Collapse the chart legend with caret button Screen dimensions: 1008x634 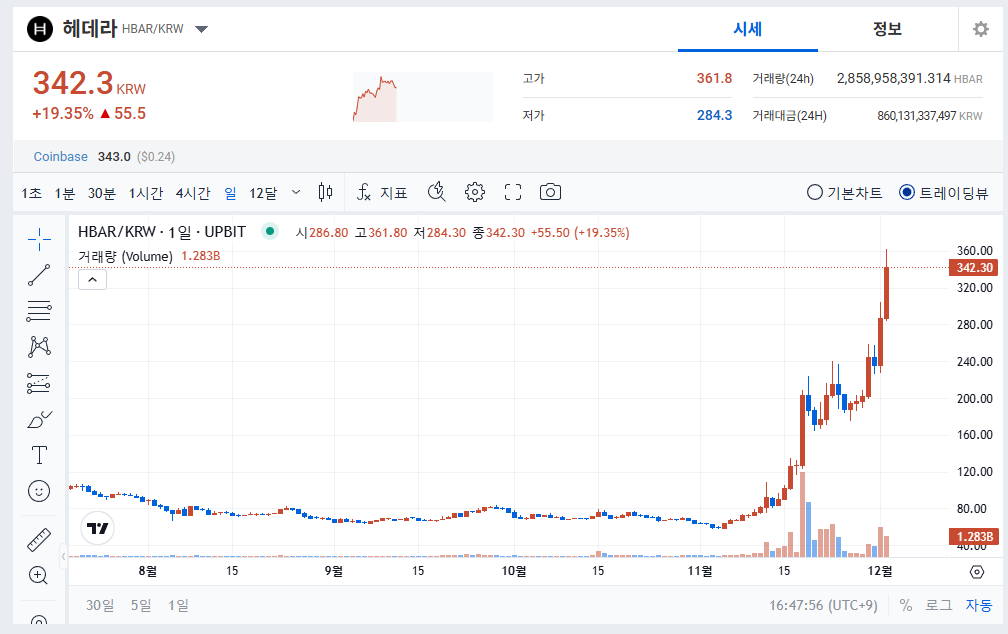93,280
